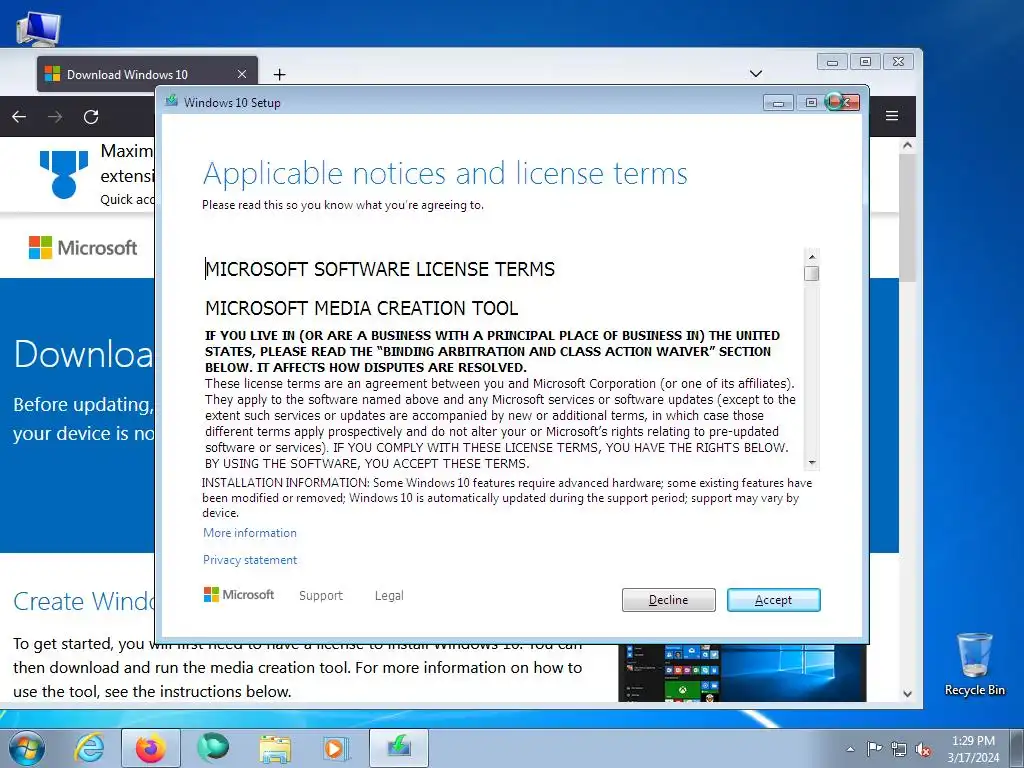Viewport: 1024px width, 768px height.
Task: Open the Privacy statement link
Action: click(249, 560)
